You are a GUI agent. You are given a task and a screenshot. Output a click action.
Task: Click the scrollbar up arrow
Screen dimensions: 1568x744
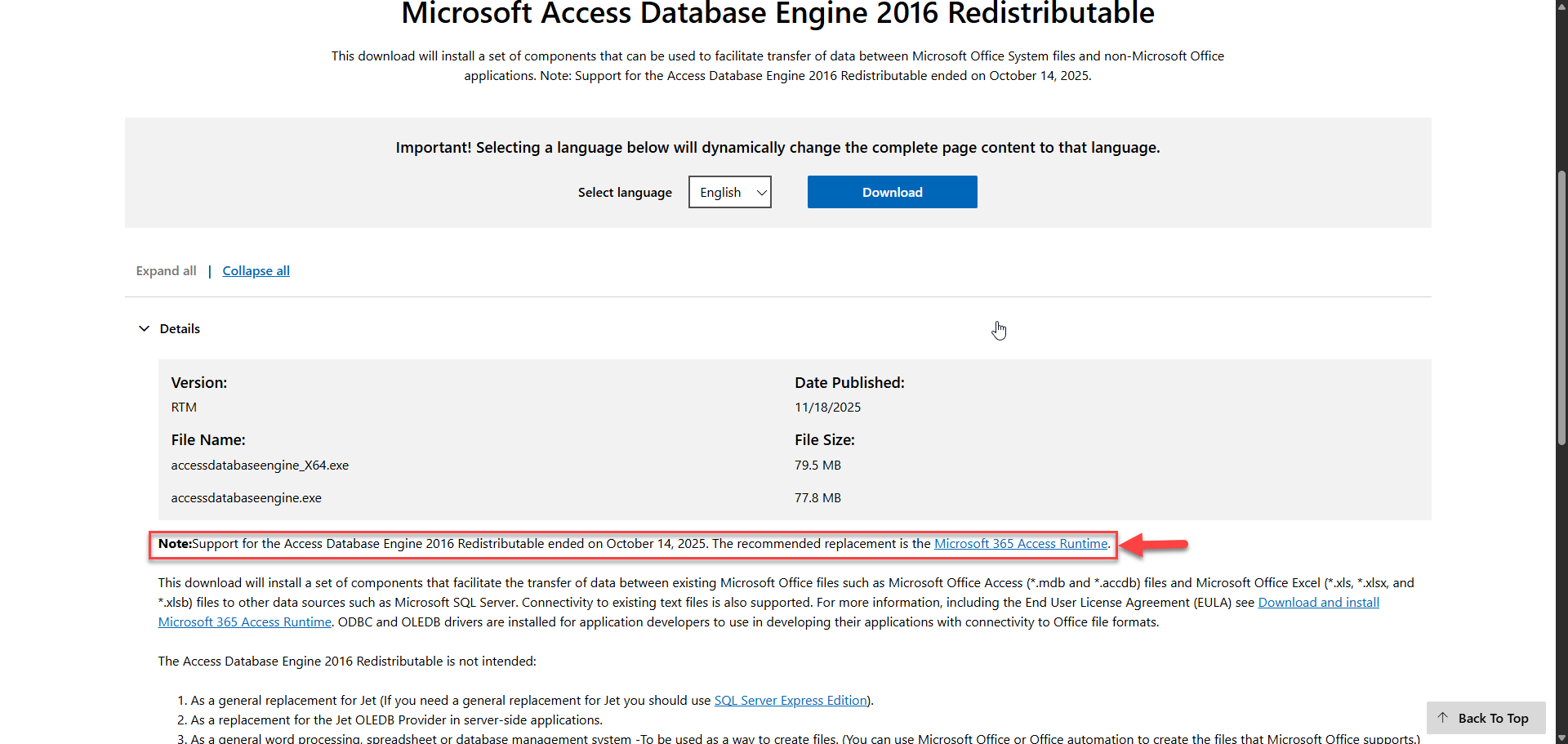pyautogui.click(x=1561, y=6)
